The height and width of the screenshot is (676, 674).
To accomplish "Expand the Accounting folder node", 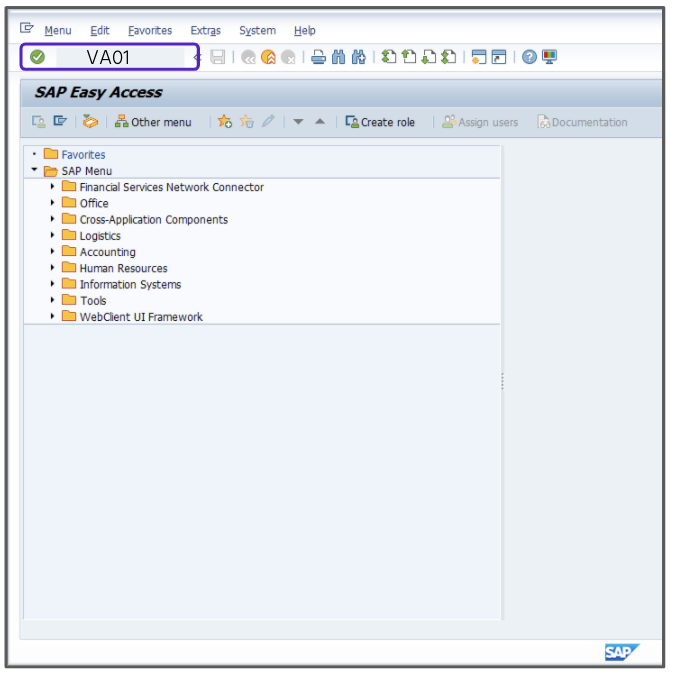I will (52, 252).
